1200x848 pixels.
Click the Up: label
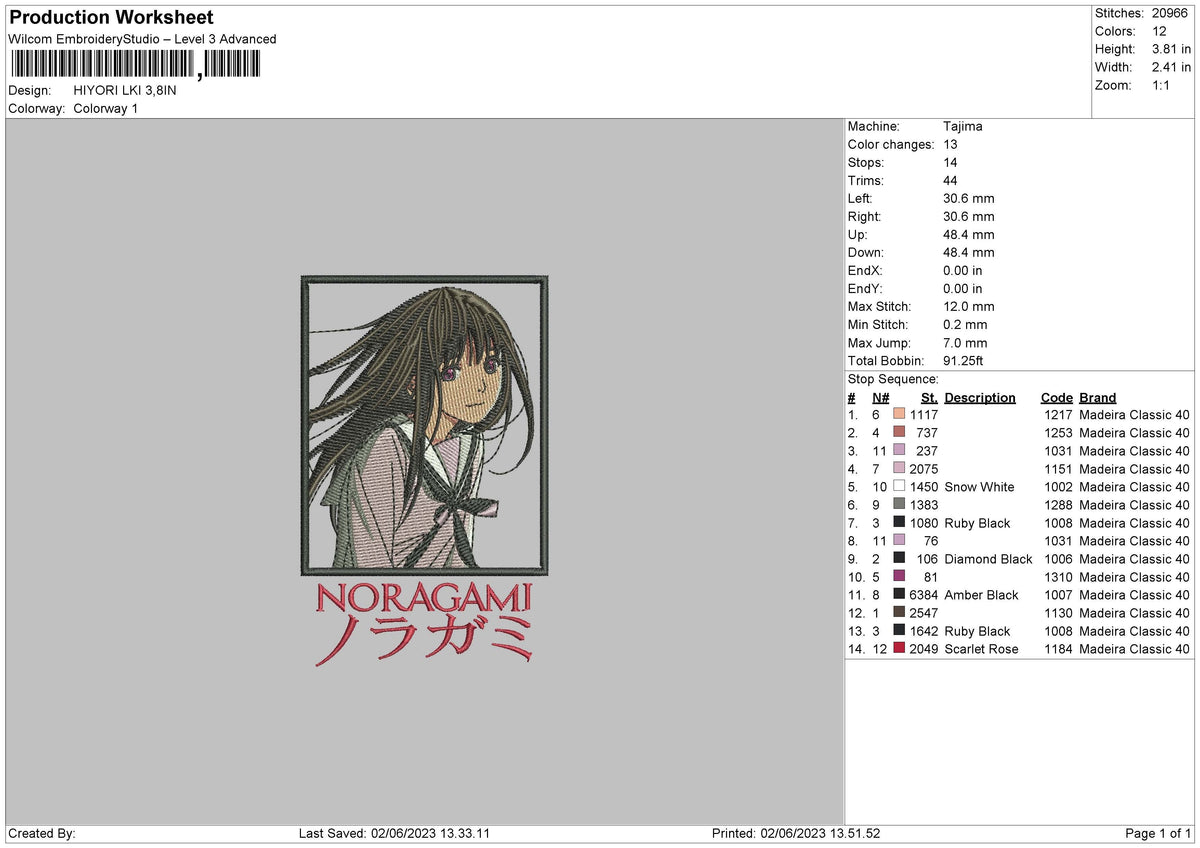(x=857, y=234)
